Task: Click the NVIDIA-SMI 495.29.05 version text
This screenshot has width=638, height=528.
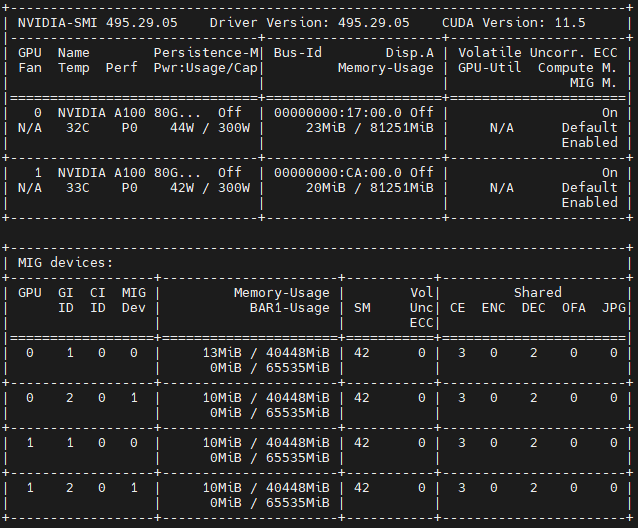Action: pos(98,23)
